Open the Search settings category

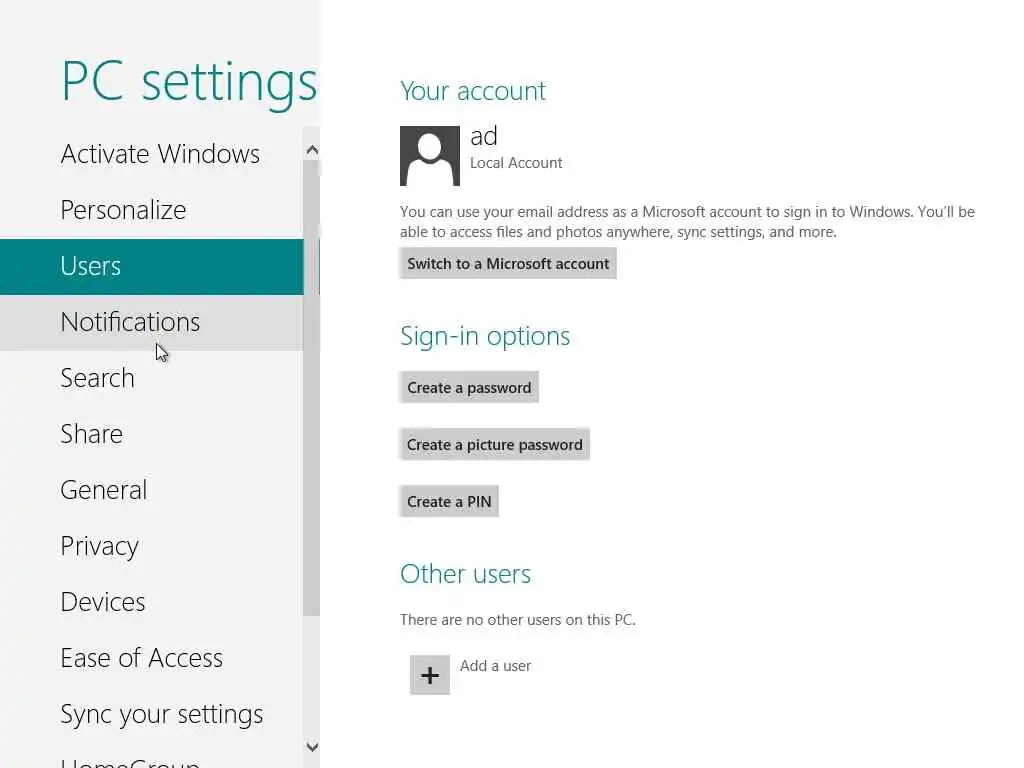click(x=152, y=379)
